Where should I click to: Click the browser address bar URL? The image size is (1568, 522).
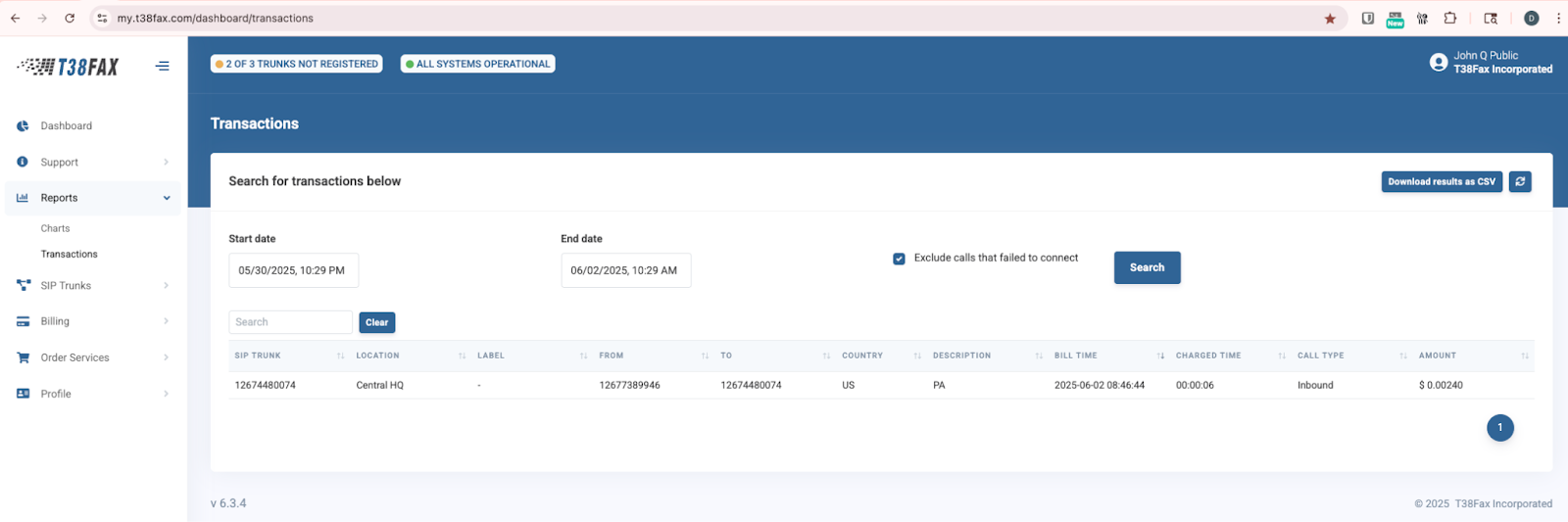tap(216, 19)
